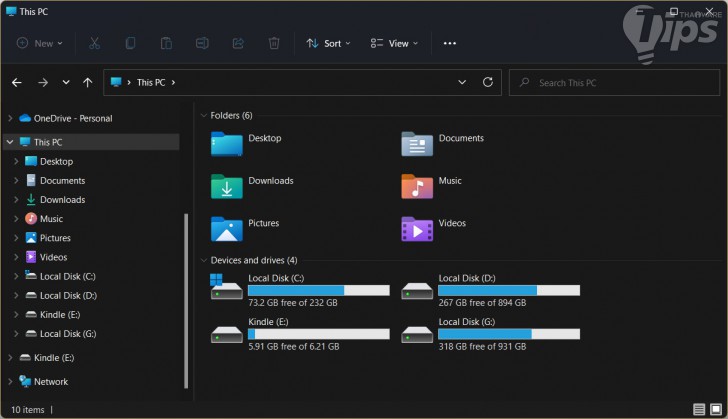Click the Cut scissors icon
728x419 pixels.
point(94,43)
